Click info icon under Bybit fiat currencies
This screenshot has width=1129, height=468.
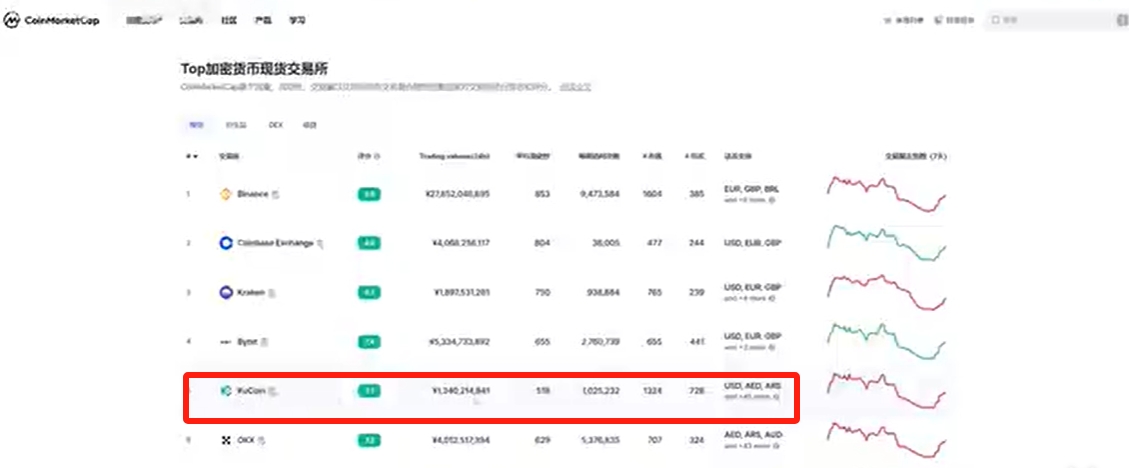[772, 346]
